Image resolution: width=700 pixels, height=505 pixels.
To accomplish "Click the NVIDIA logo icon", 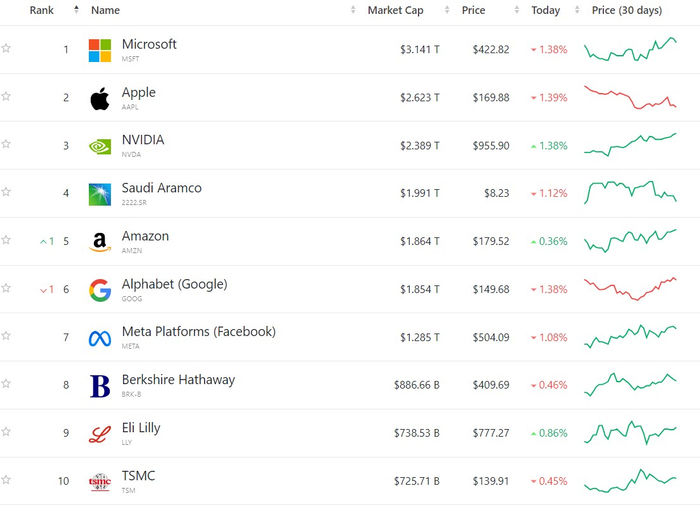I will (x=100, y=146).
